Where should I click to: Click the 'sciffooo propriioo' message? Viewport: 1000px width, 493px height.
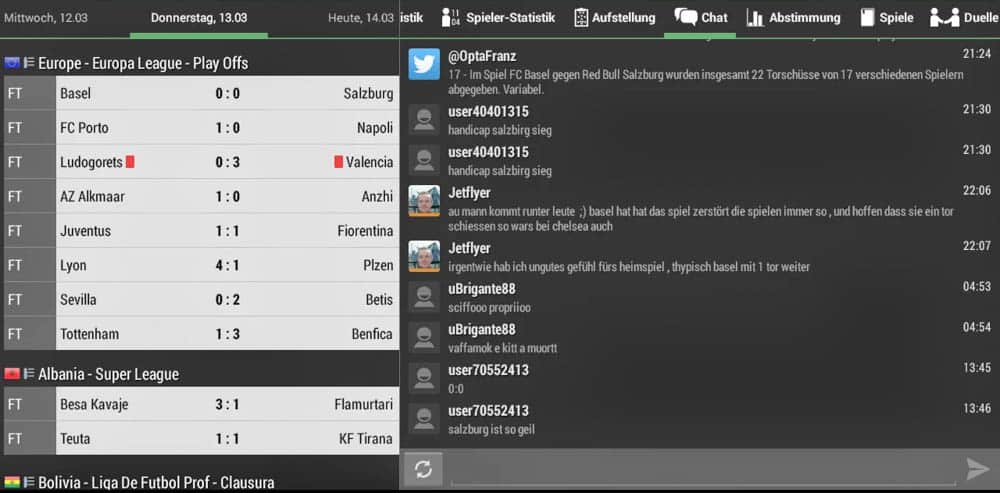tap(489, 307)
